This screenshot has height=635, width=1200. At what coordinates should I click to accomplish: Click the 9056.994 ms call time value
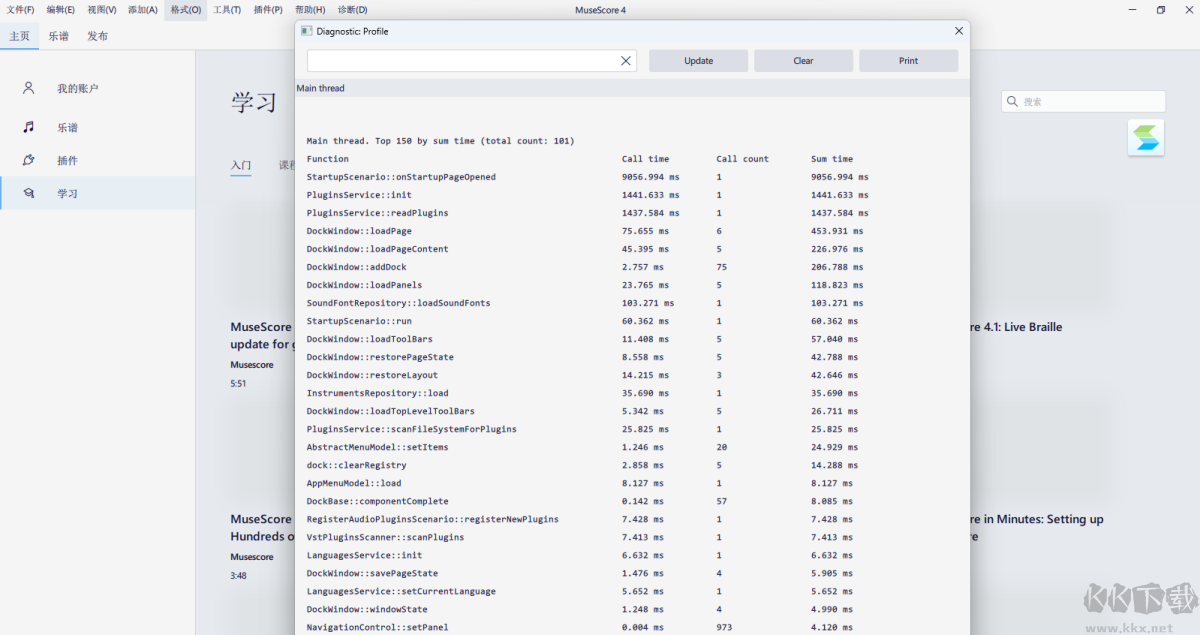tap(650, 177)
